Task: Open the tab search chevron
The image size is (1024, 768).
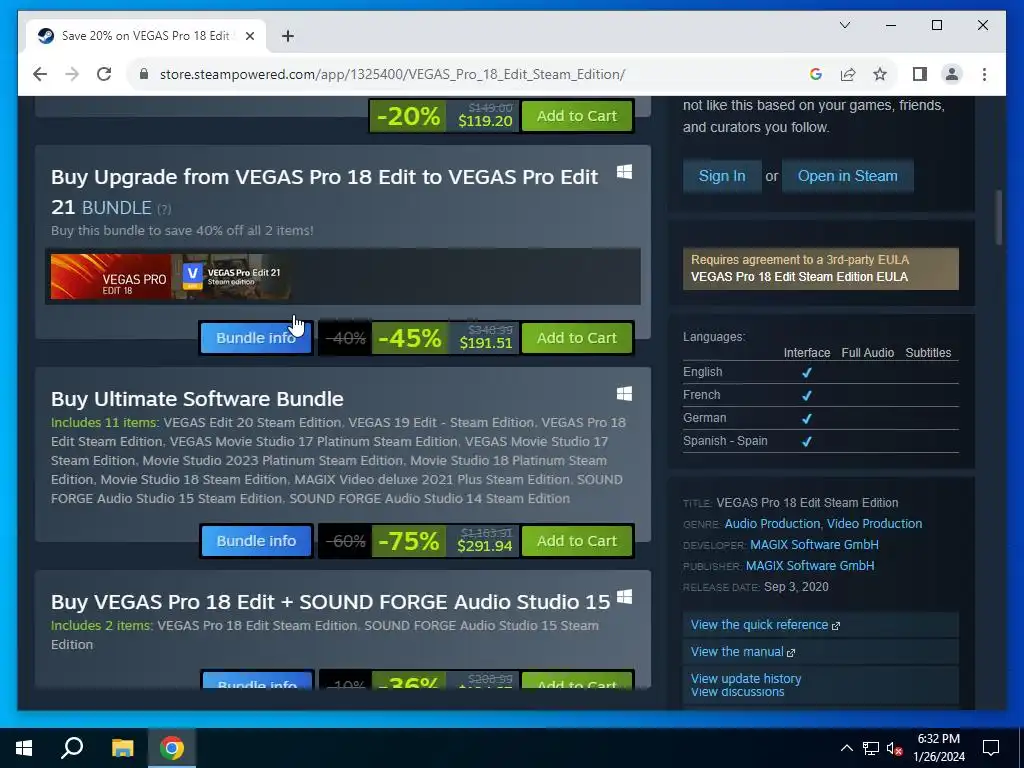Action: [x=844, y=25]
